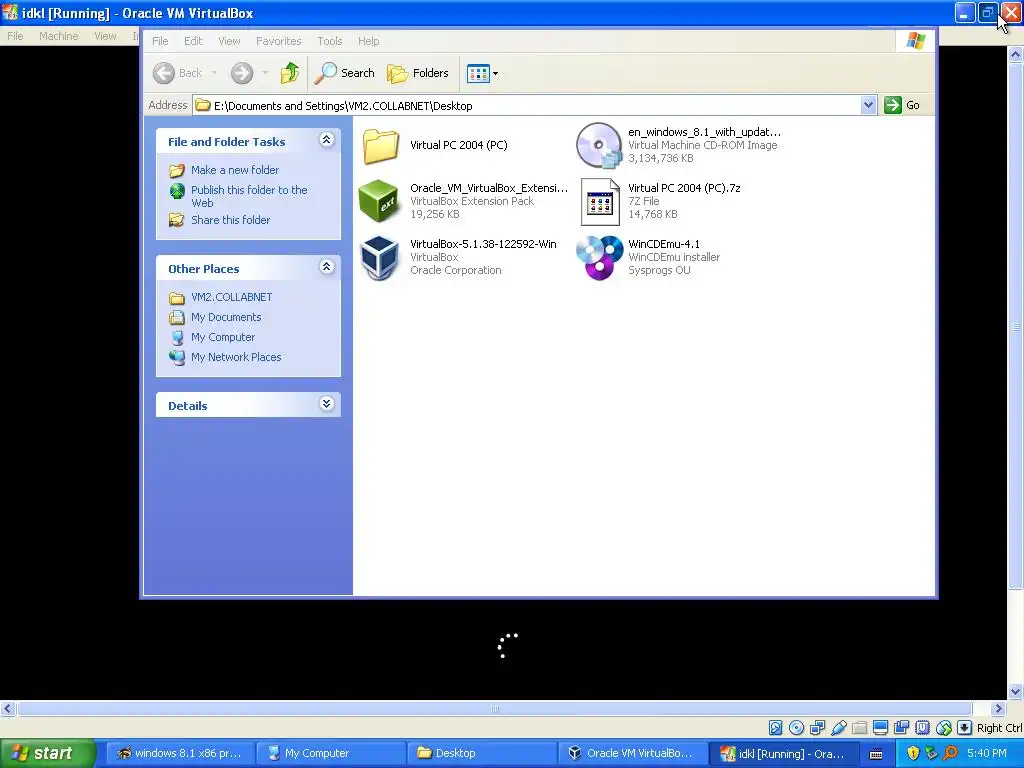Click the security shield tray icon

(x=913, y=753)
